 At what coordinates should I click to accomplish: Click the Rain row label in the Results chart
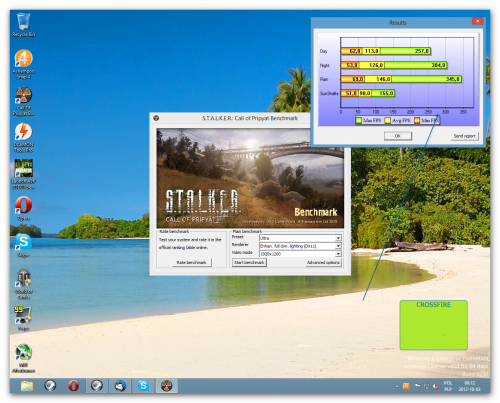(324, 79)
